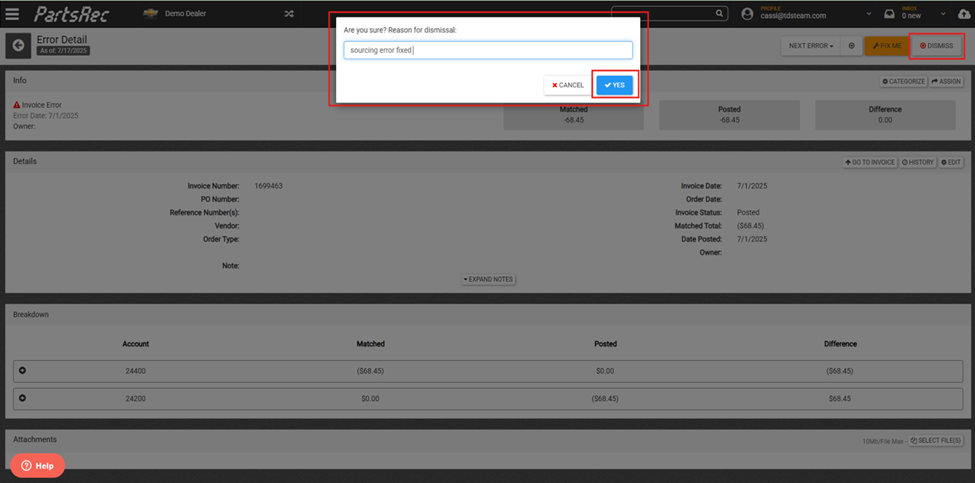The image size is (975, 483).
Task: Open the hamburger main menu
Action: pos(12,14)
